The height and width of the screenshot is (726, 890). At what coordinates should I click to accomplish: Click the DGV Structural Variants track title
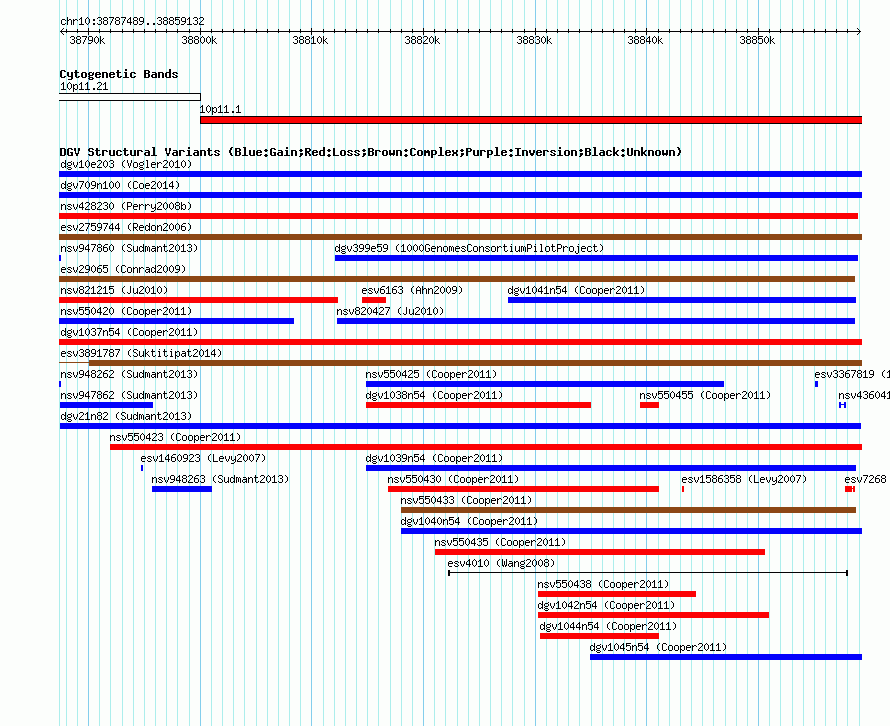tap(371, 152)
